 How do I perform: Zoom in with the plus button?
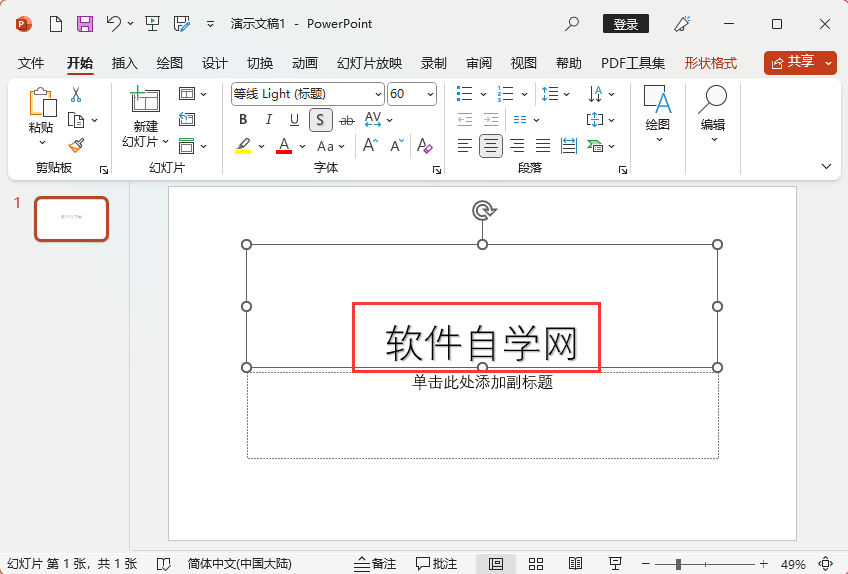(764, 564)
